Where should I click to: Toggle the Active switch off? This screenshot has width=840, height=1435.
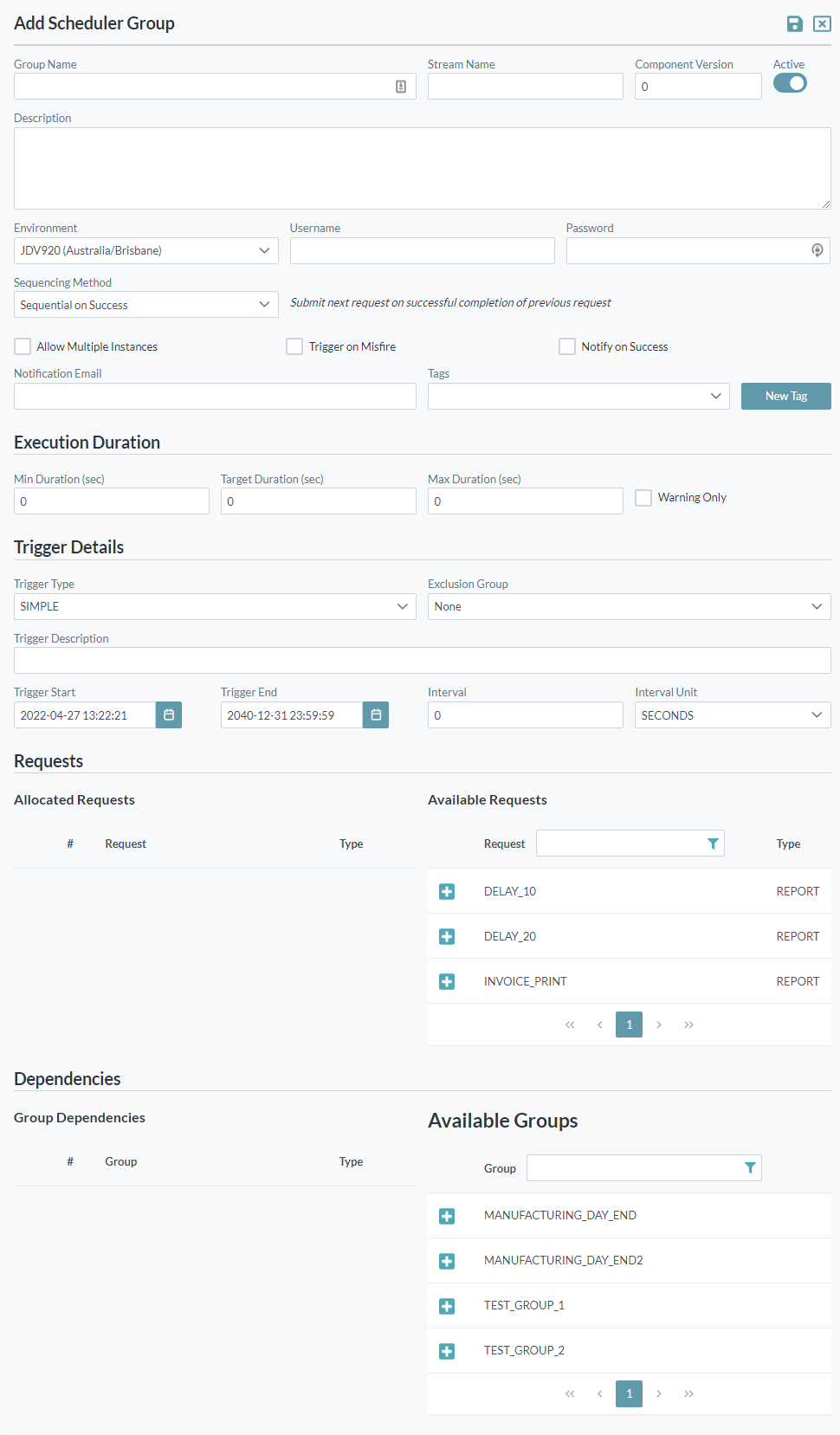click(790, 83)
